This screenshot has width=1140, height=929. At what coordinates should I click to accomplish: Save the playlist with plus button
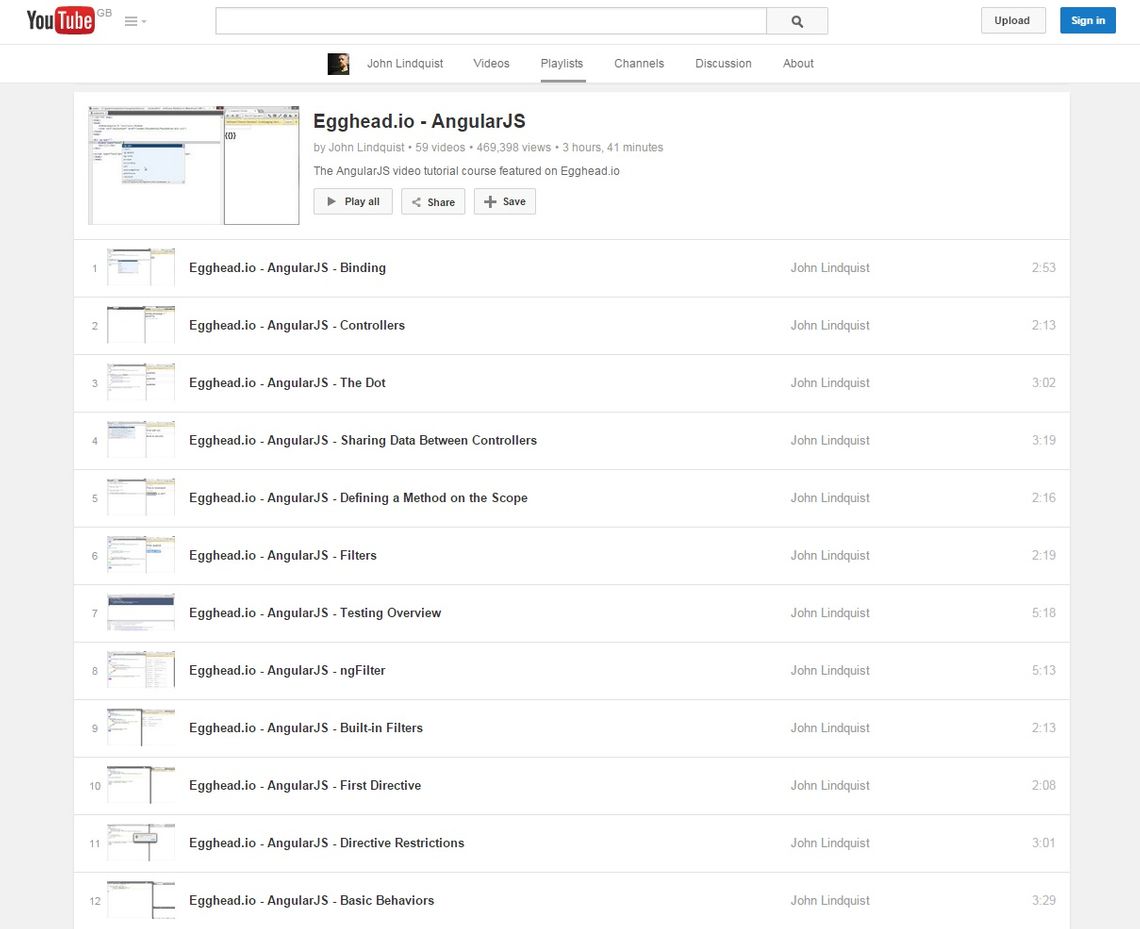tap(505, 202)
